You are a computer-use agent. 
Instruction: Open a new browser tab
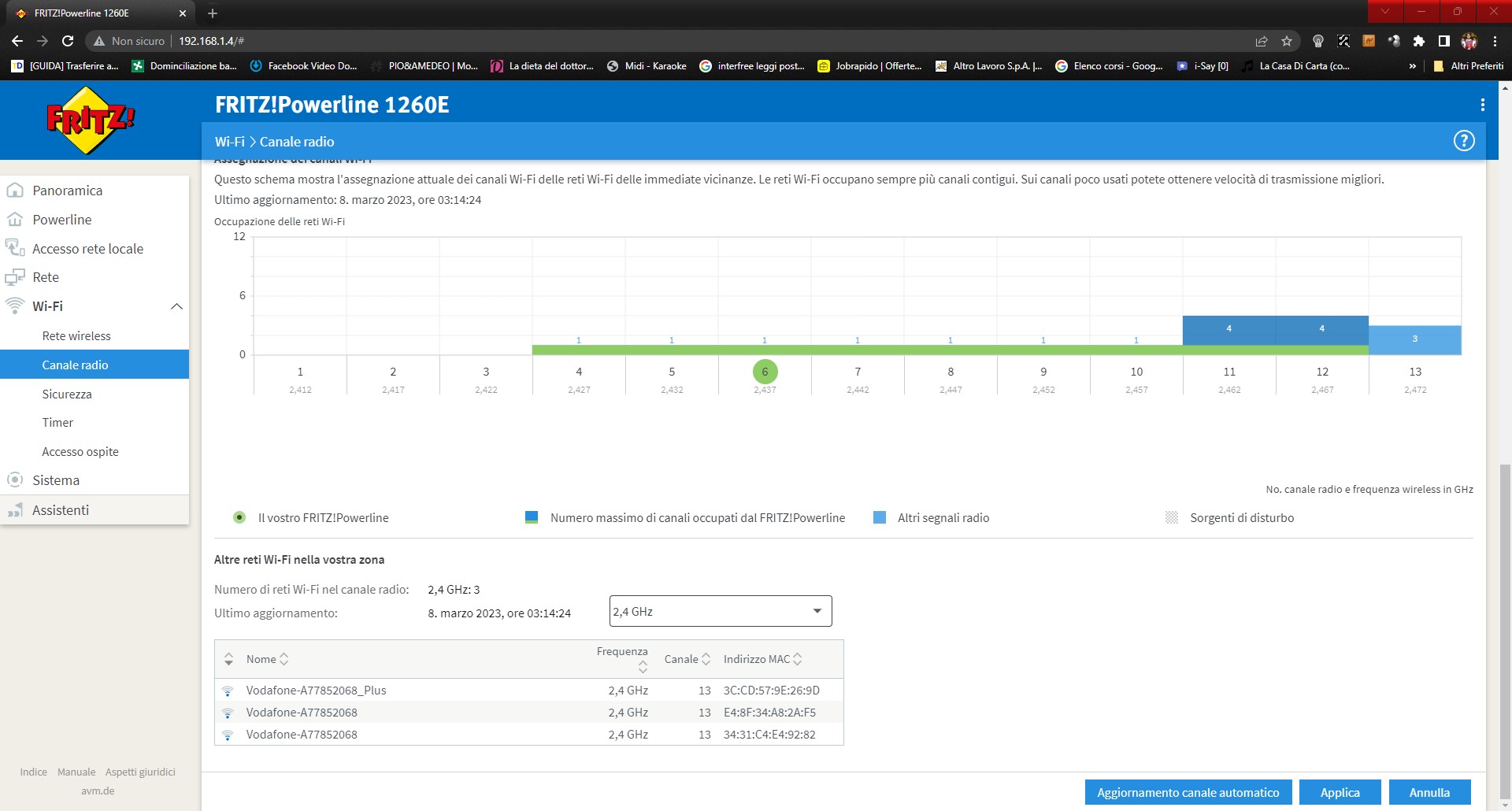coord(213,13)
